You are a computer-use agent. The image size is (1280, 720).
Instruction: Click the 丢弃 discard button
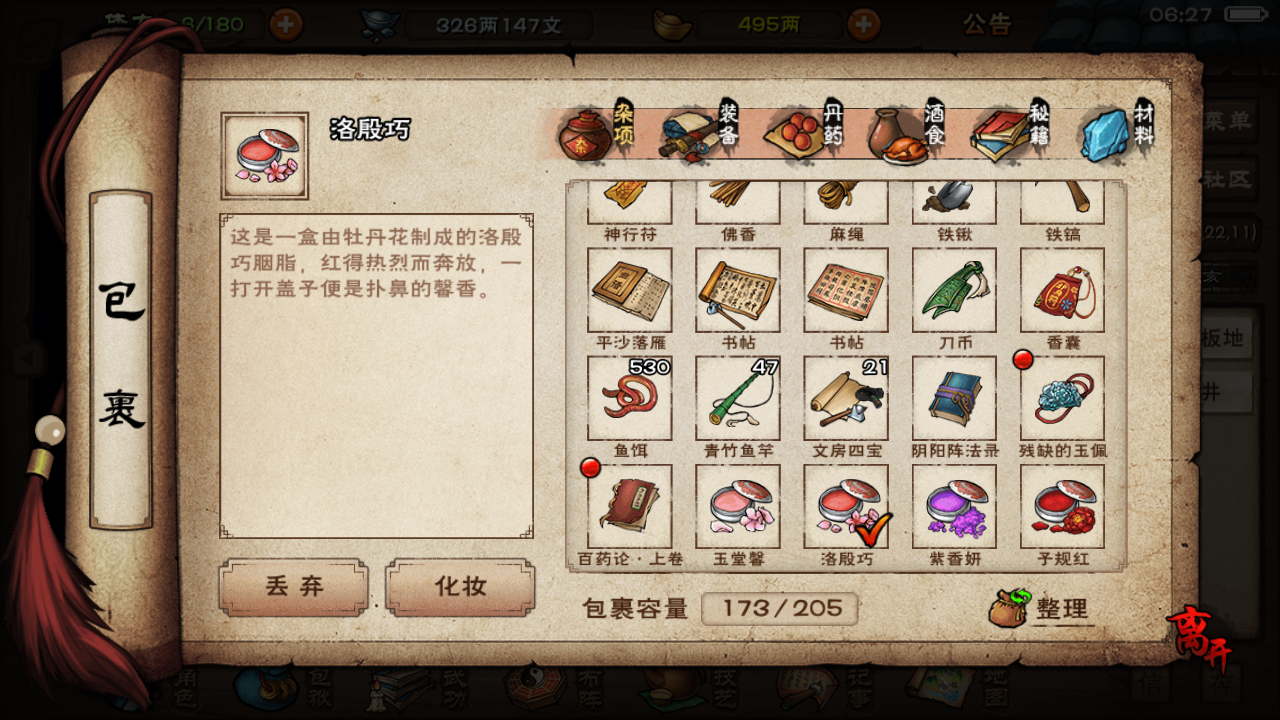coord(294,587)
